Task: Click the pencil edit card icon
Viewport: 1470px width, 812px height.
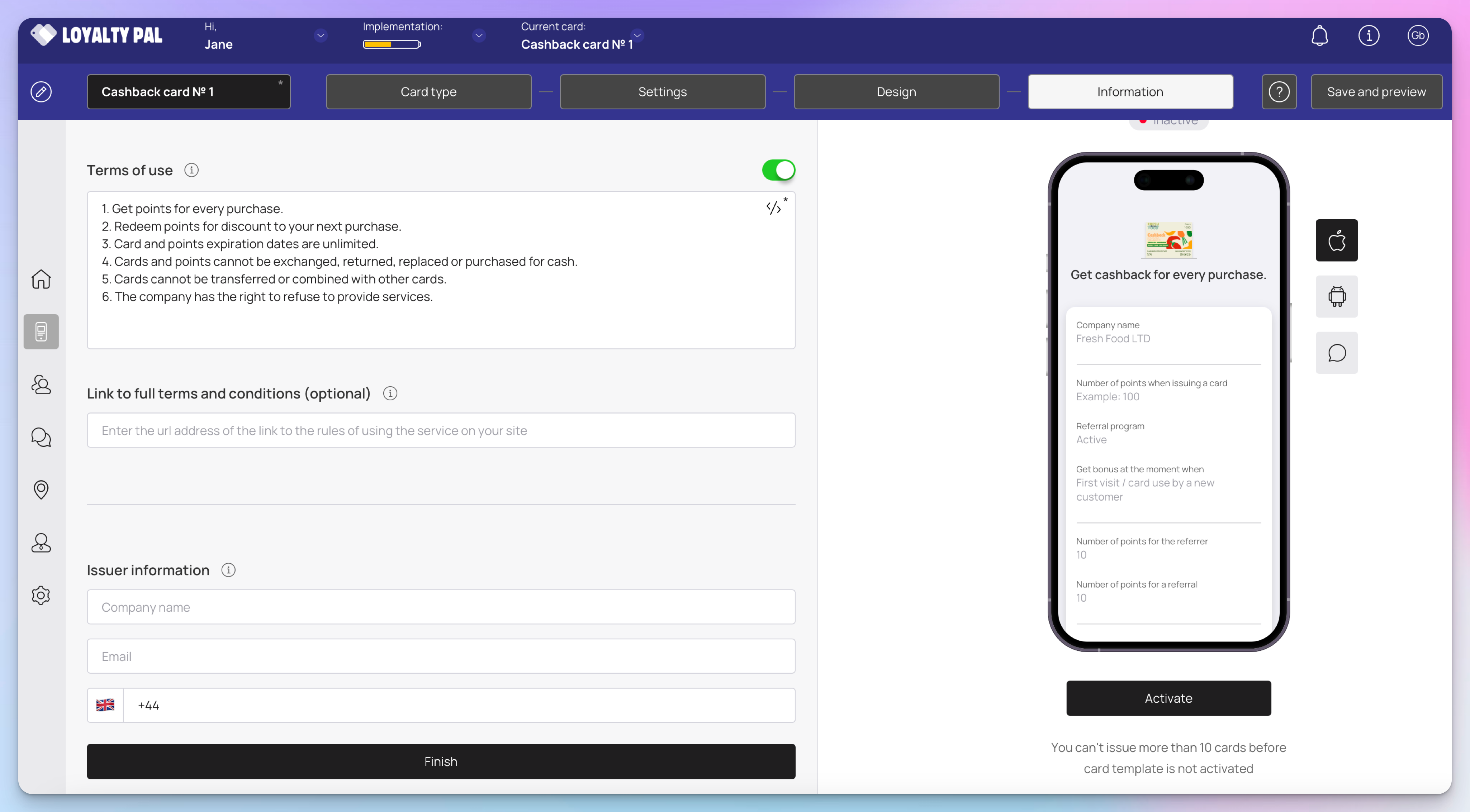Action: [41, 92]
